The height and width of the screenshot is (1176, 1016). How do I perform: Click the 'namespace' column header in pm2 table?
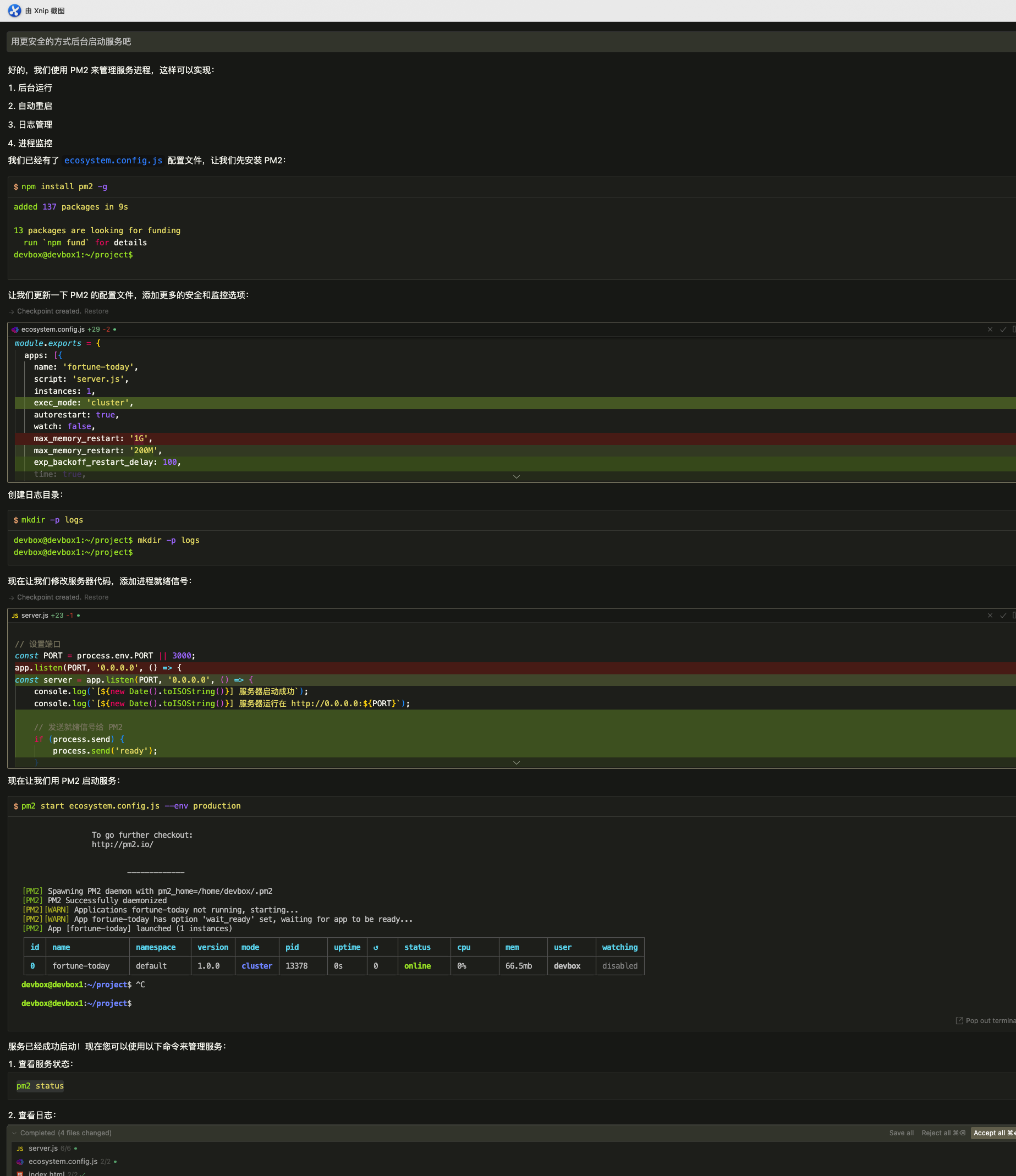pyautogui.click(x=156, y=947)
